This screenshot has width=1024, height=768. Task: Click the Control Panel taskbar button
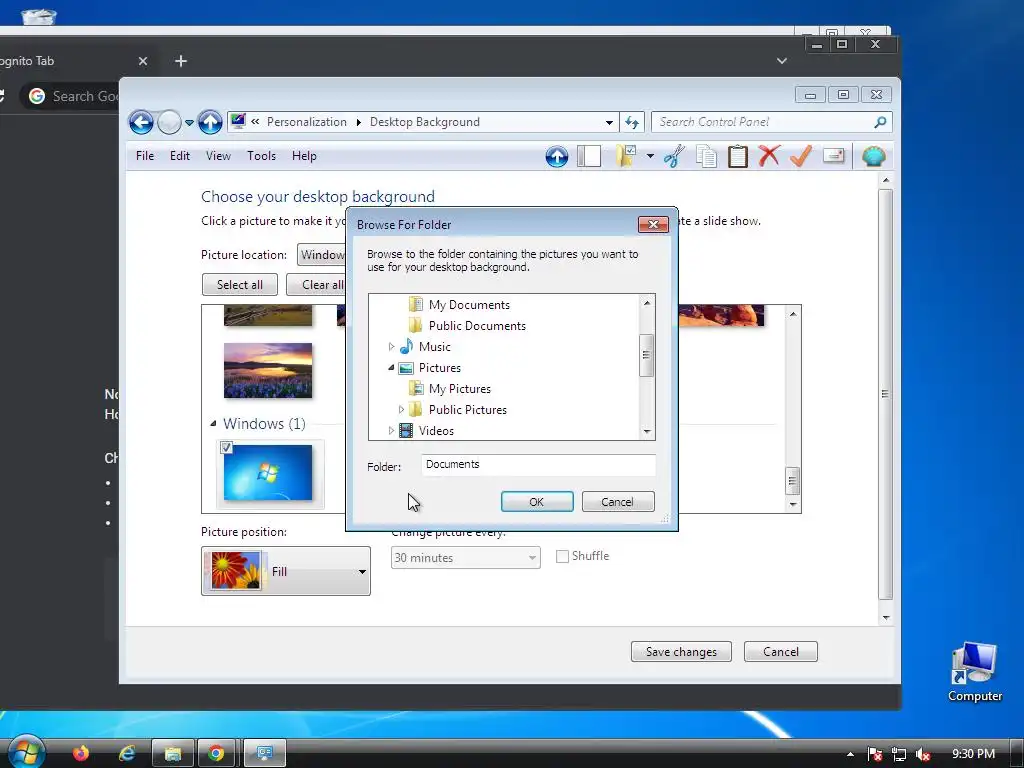tap(264, 754)
